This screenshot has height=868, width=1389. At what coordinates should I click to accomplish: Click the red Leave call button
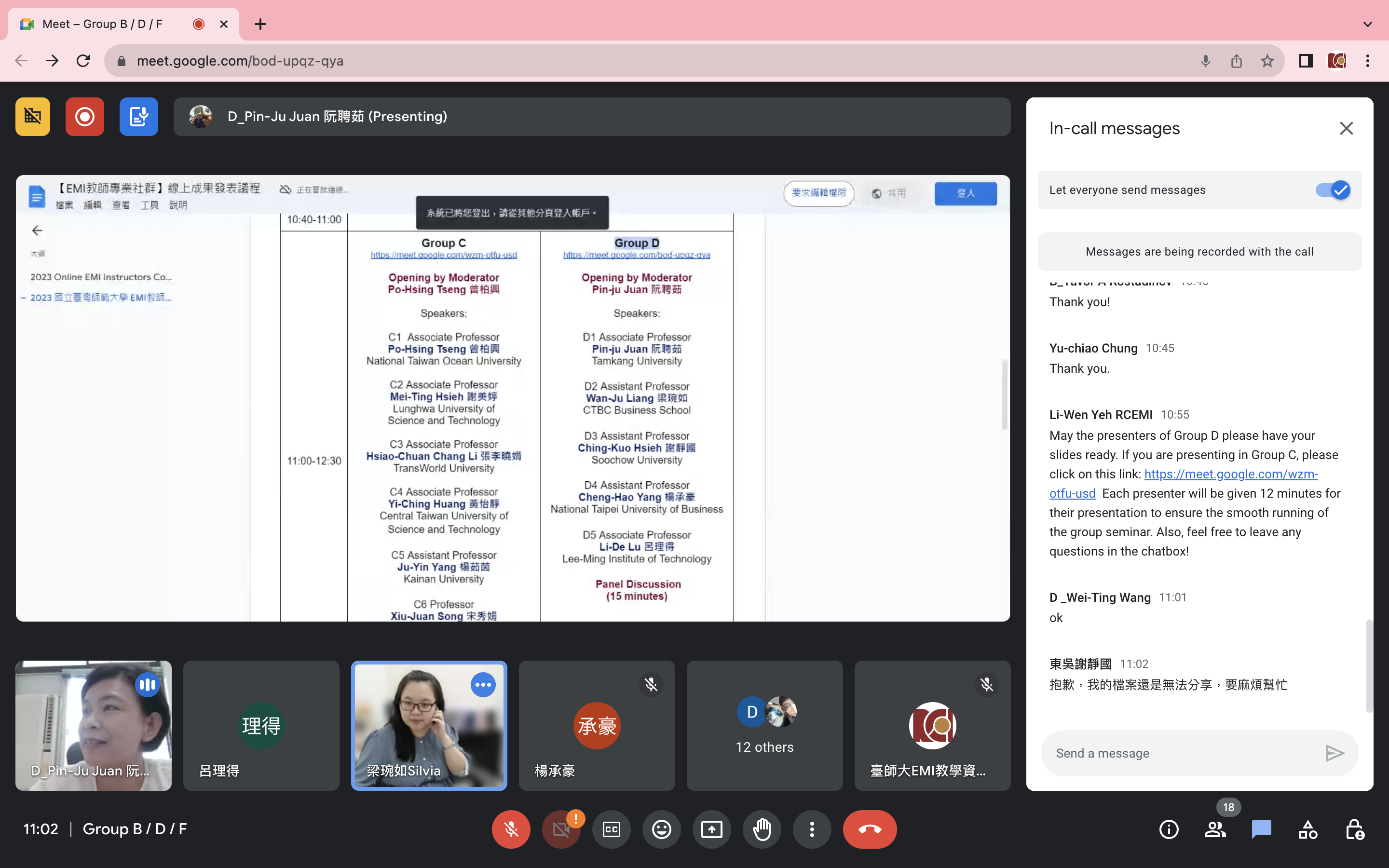(870, 829)
